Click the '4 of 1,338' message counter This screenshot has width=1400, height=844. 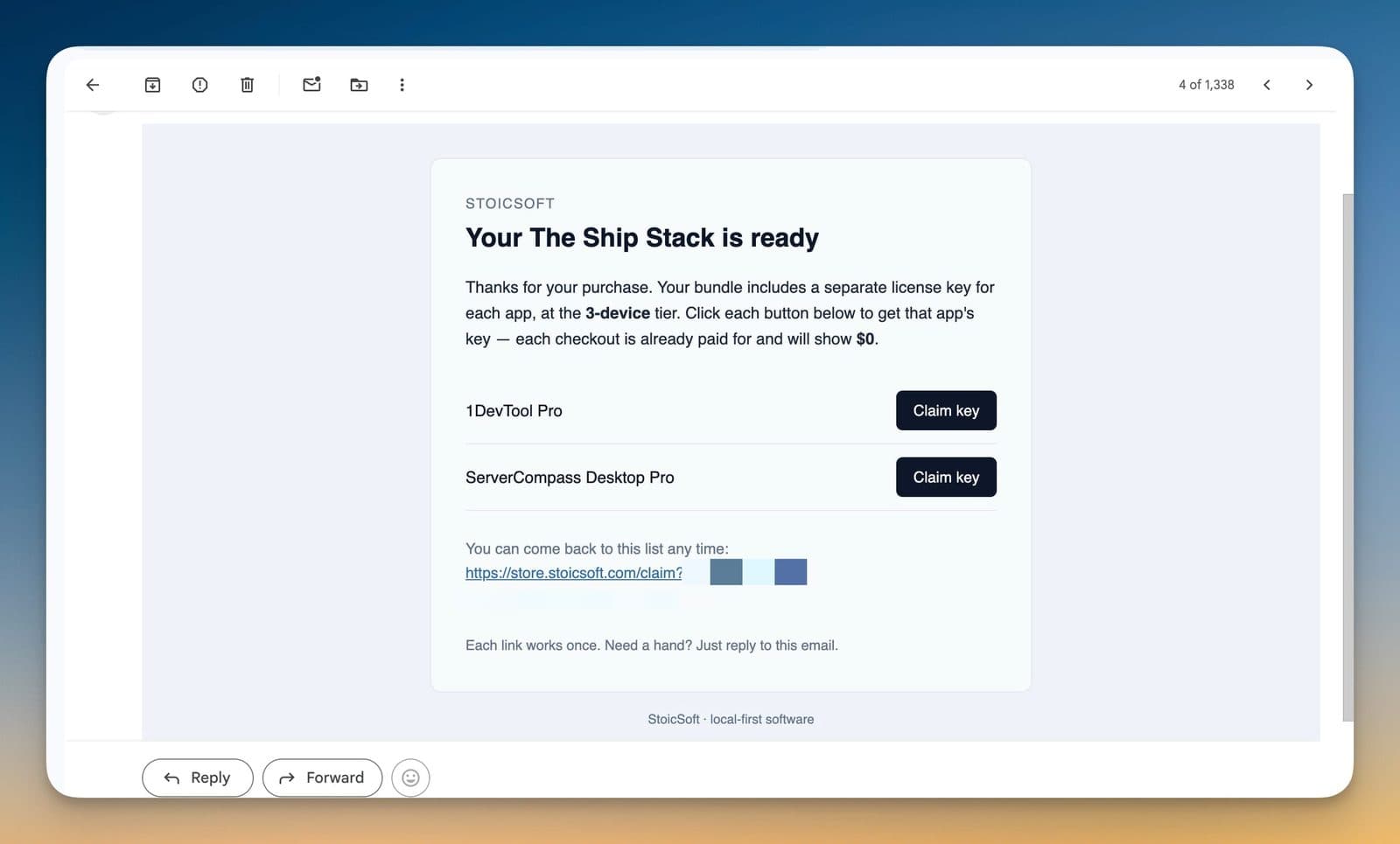[1206, 85]
